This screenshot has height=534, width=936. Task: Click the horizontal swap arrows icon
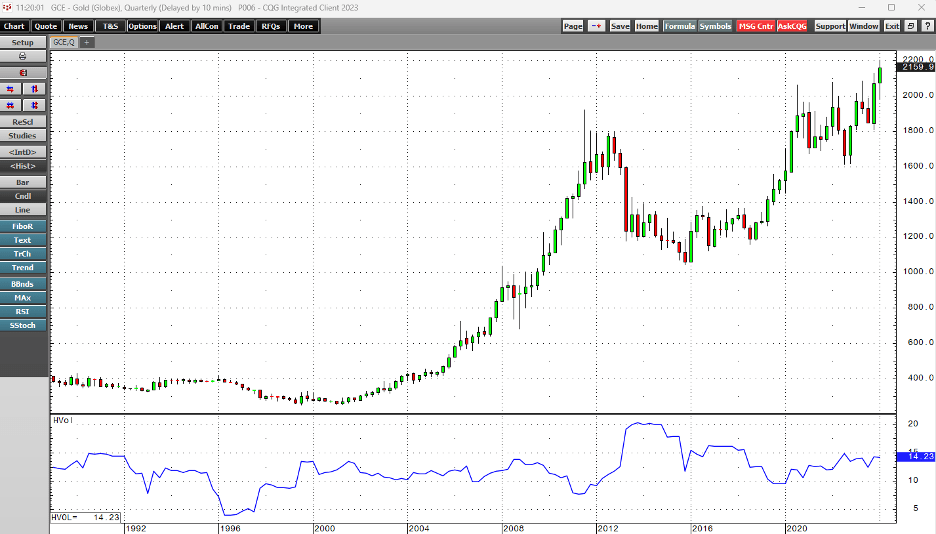click(x=12, y=89)
